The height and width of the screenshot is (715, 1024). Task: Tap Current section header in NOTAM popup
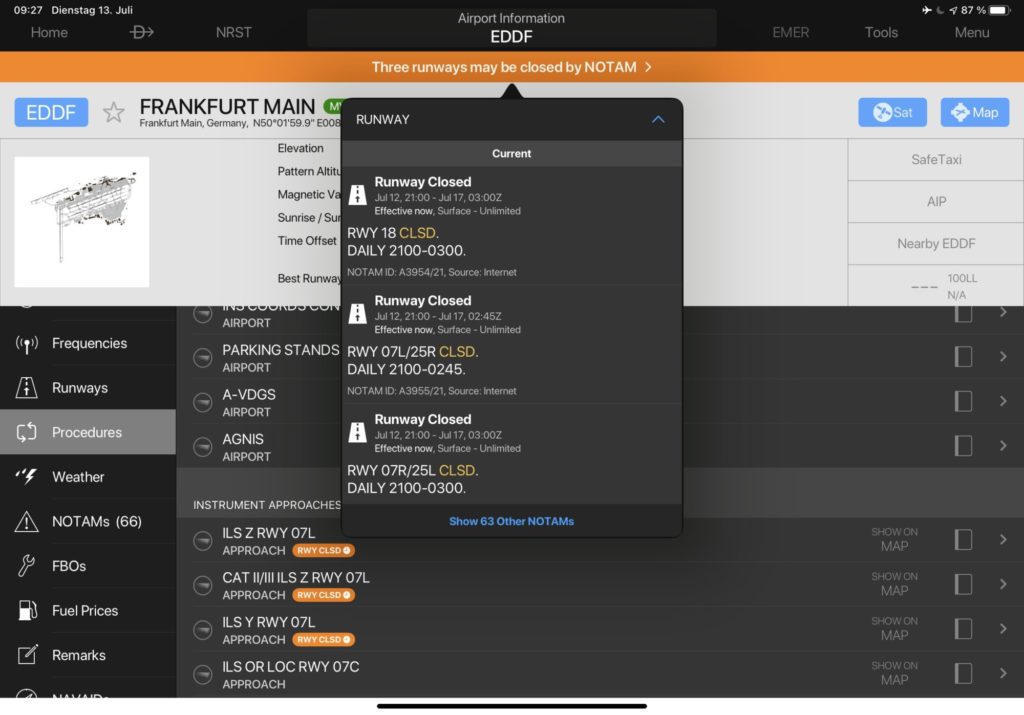[511, 153]
